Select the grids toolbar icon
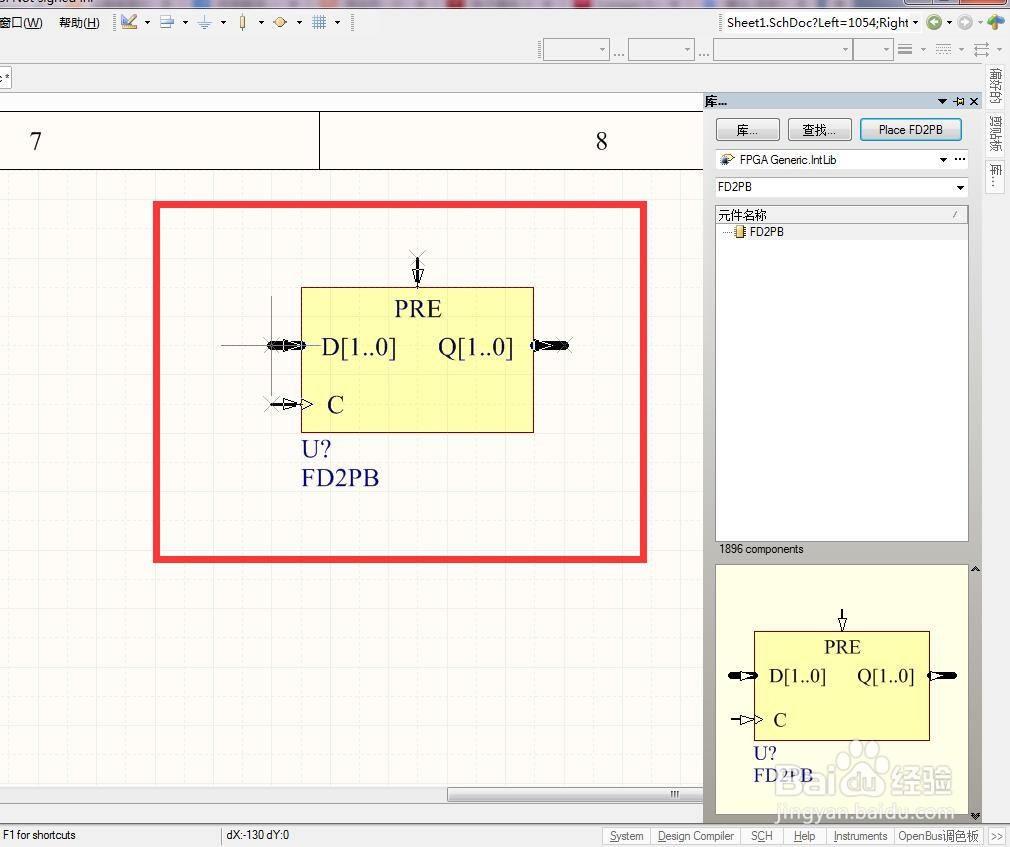 coord(319,23)
